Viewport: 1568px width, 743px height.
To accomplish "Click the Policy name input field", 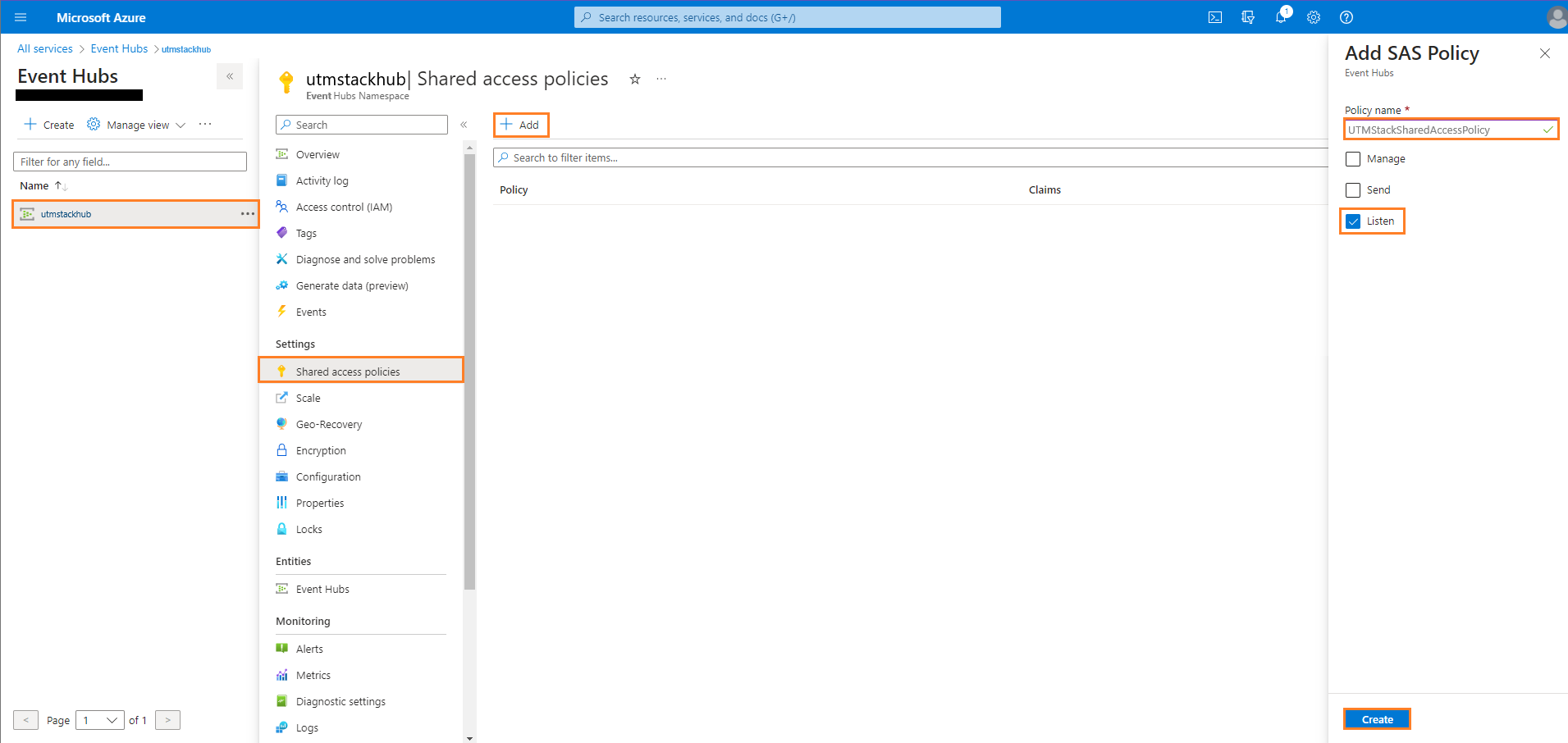I will [x=1451, y=130].
